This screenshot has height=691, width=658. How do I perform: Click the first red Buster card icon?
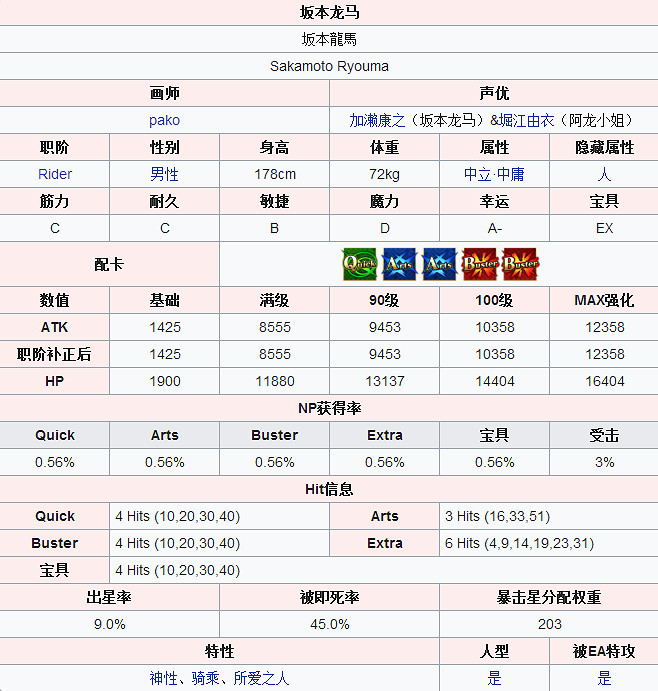479,264
